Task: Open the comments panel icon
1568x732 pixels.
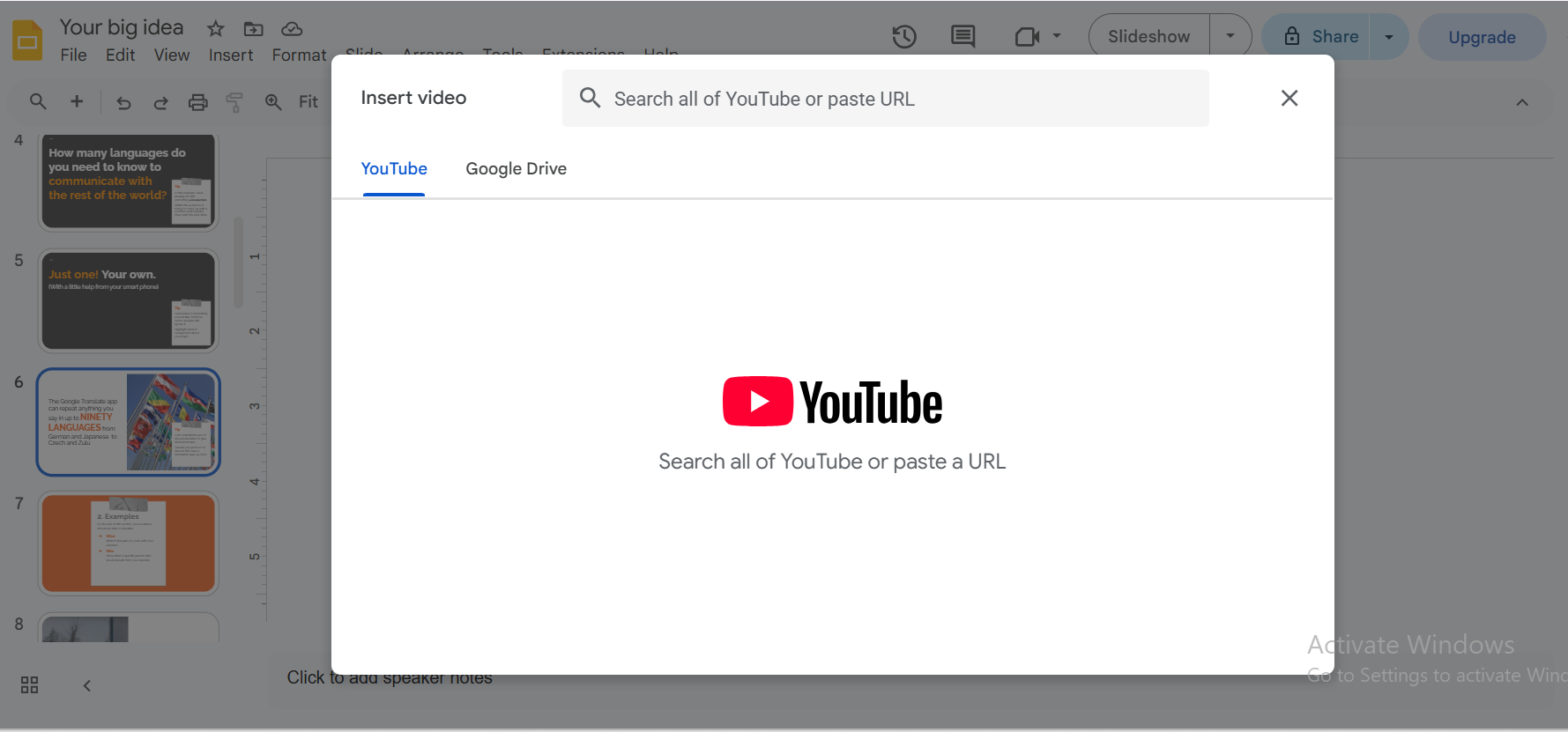Action: coord(963,36)
